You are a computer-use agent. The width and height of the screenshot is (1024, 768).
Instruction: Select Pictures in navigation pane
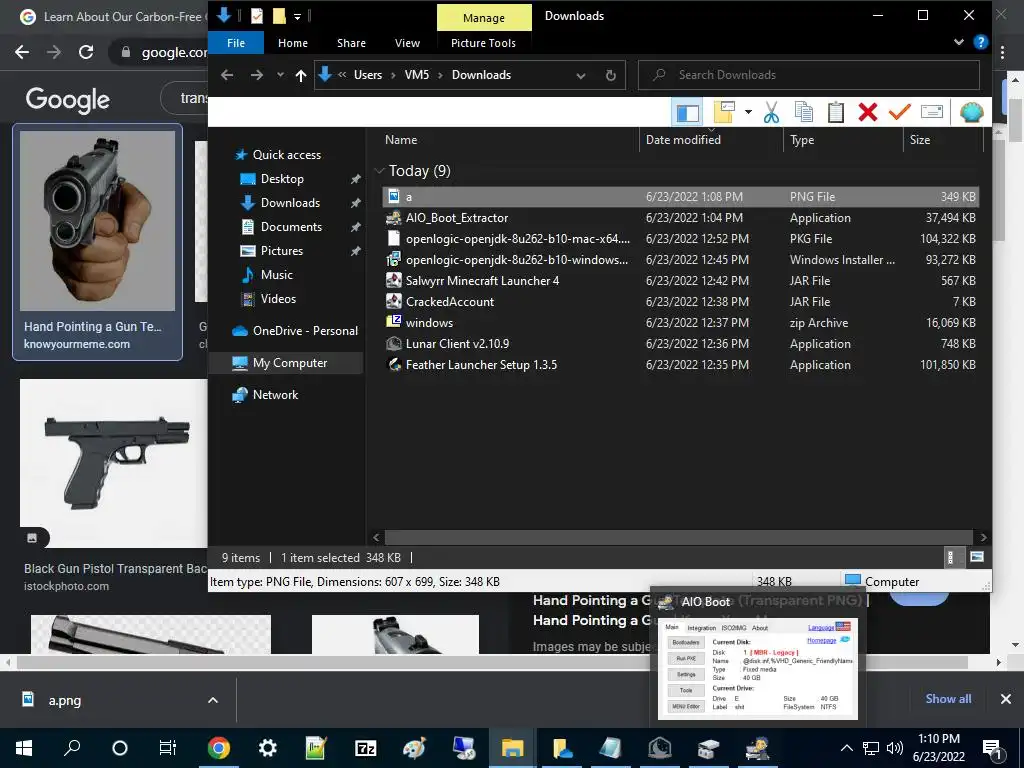(281, 251)
